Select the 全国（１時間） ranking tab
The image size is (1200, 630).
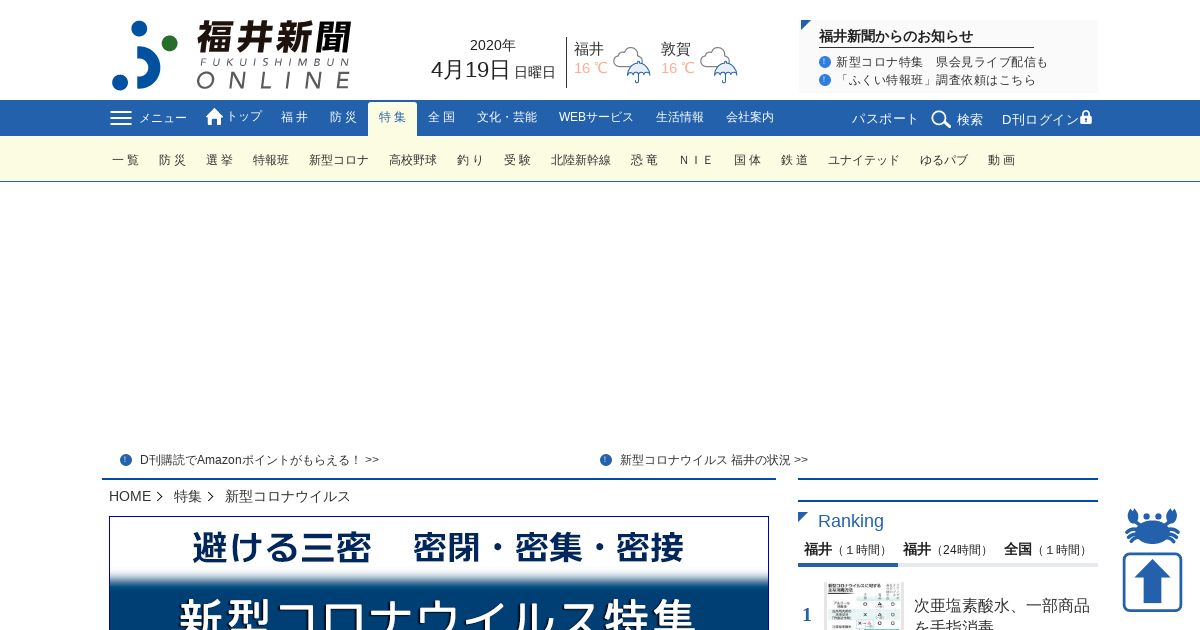1048,550
